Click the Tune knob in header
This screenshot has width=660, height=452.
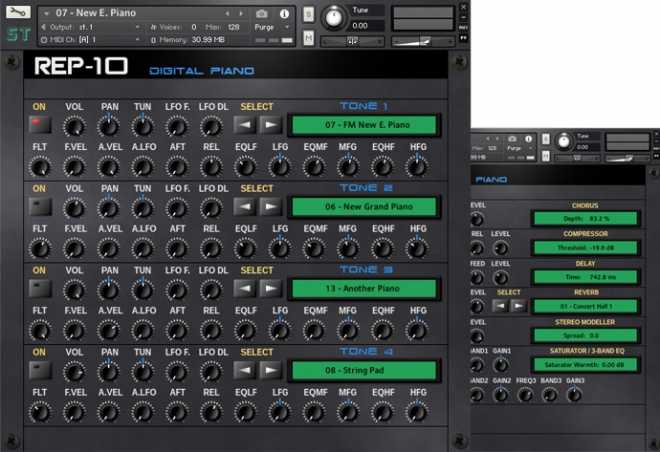coord(334,18)
